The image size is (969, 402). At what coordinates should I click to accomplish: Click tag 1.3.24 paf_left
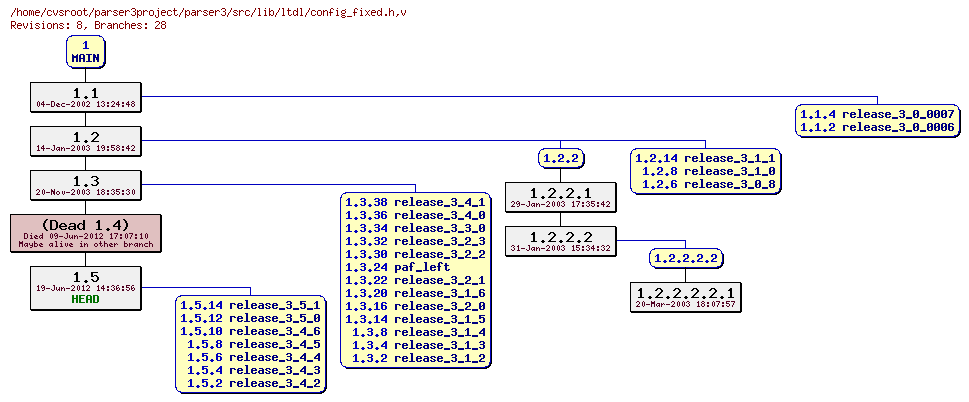click(397, 267)
